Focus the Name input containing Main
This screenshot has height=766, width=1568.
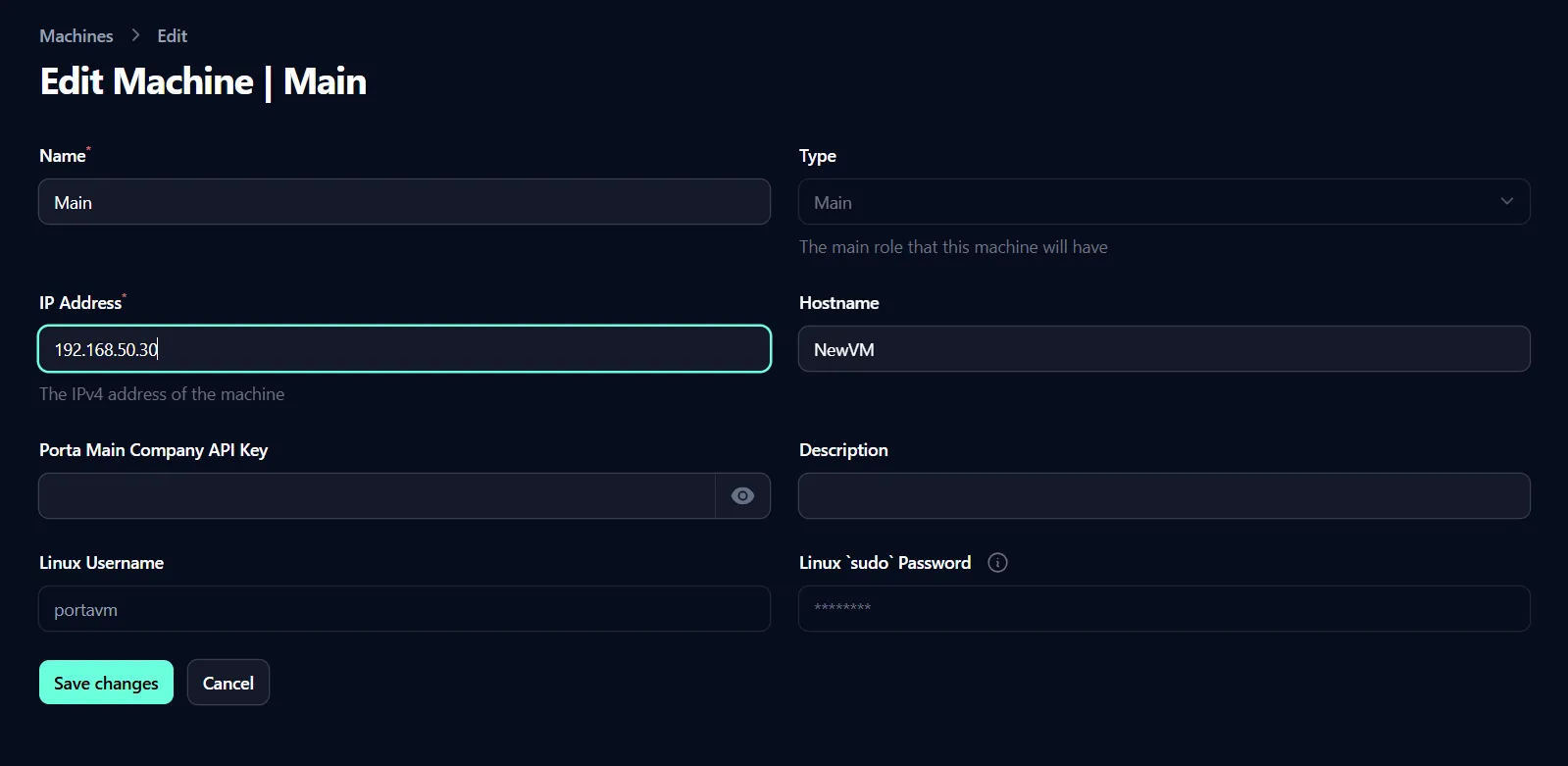[x=404, y=202]
